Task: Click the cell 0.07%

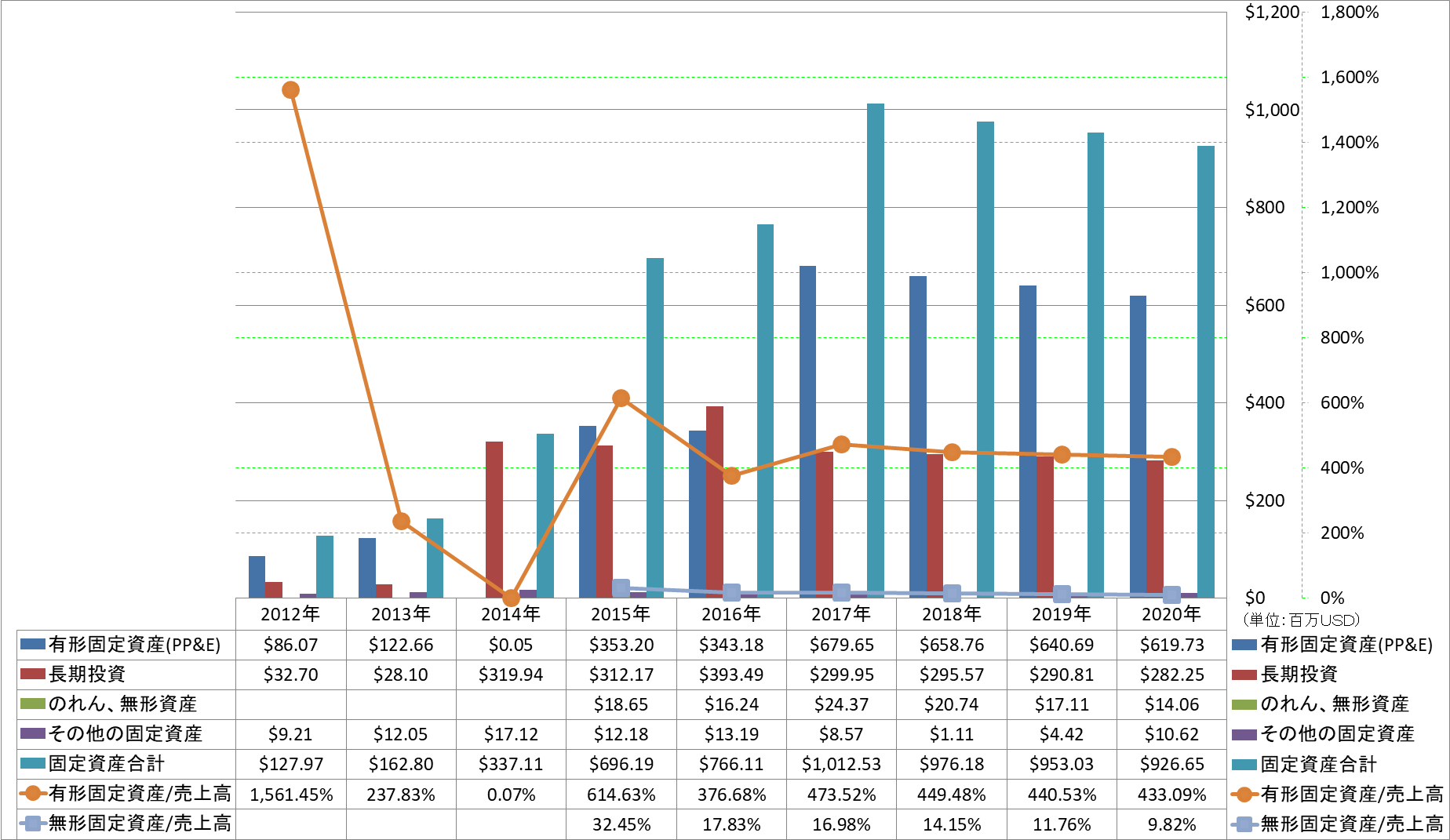Action: pyautogui.click(x=511, y=795)
